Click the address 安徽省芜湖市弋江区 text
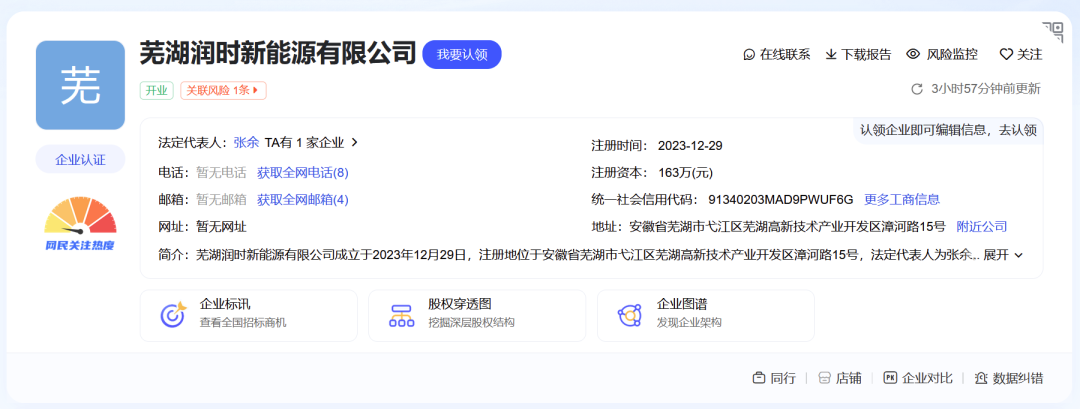Image resolution: width=1080 pixels, height=409 pixels. point(786,227)
